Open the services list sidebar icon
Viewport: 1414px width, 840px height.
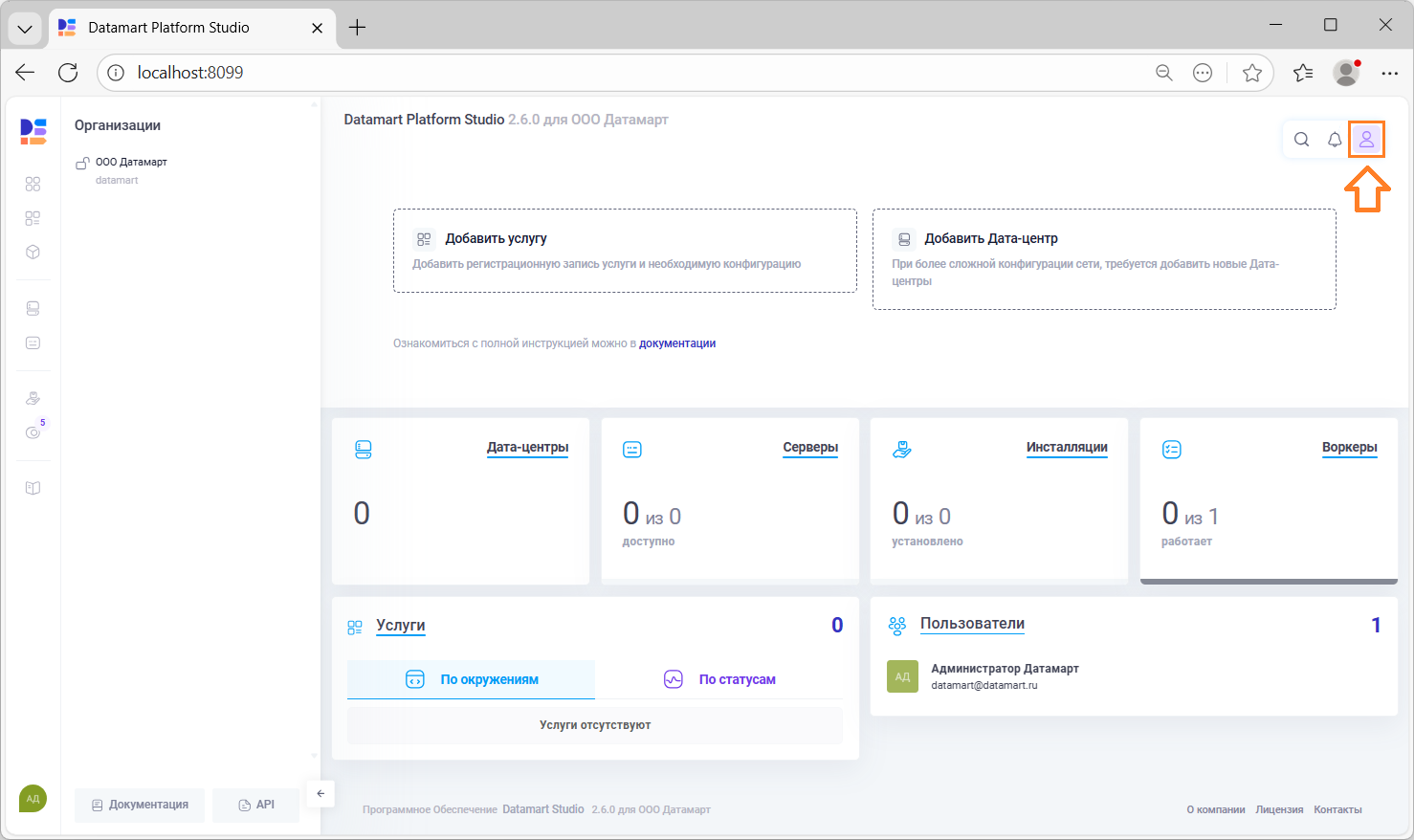pyautogui.click(x=33, y=218)
